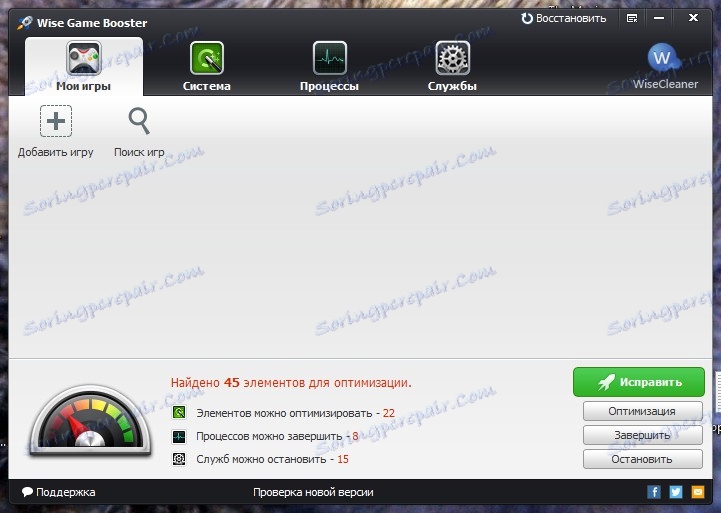Click the Поиск игр label
Viewport: 721px width, 513px height.
click(139, 152)
